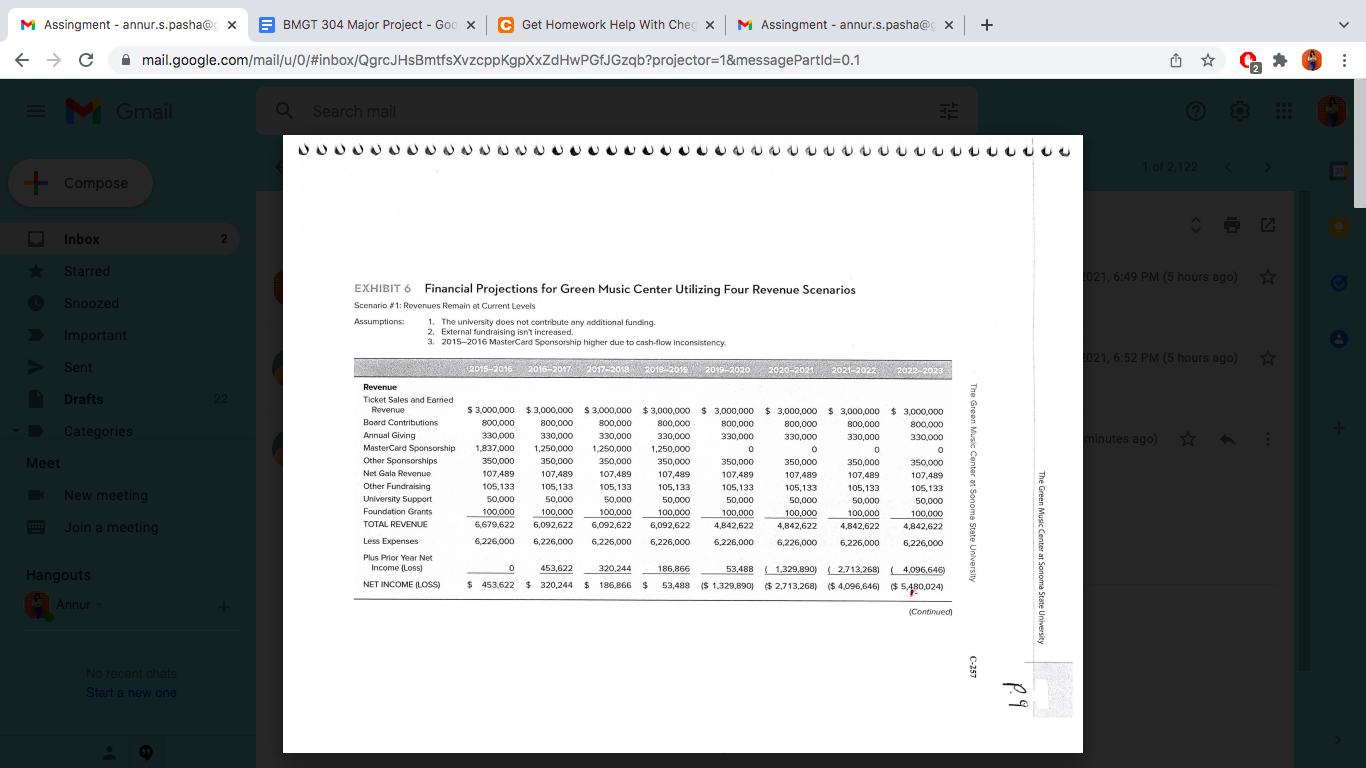
Task: Click the Help question mark icon
Action: click(1195, 111)
